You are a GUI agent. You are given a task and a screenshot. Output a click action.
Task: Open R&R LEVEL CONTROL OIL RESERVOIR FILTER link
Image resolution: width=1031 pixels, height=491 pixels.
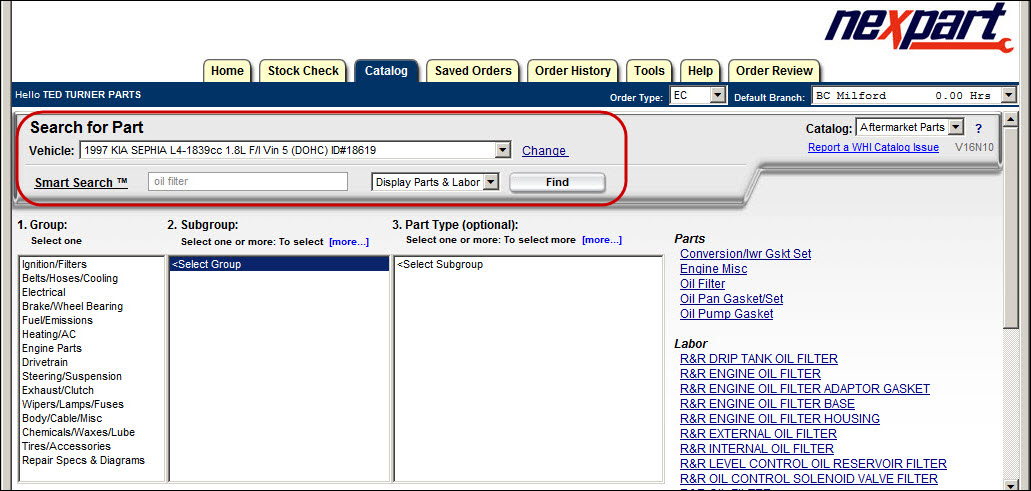point(813,464)
